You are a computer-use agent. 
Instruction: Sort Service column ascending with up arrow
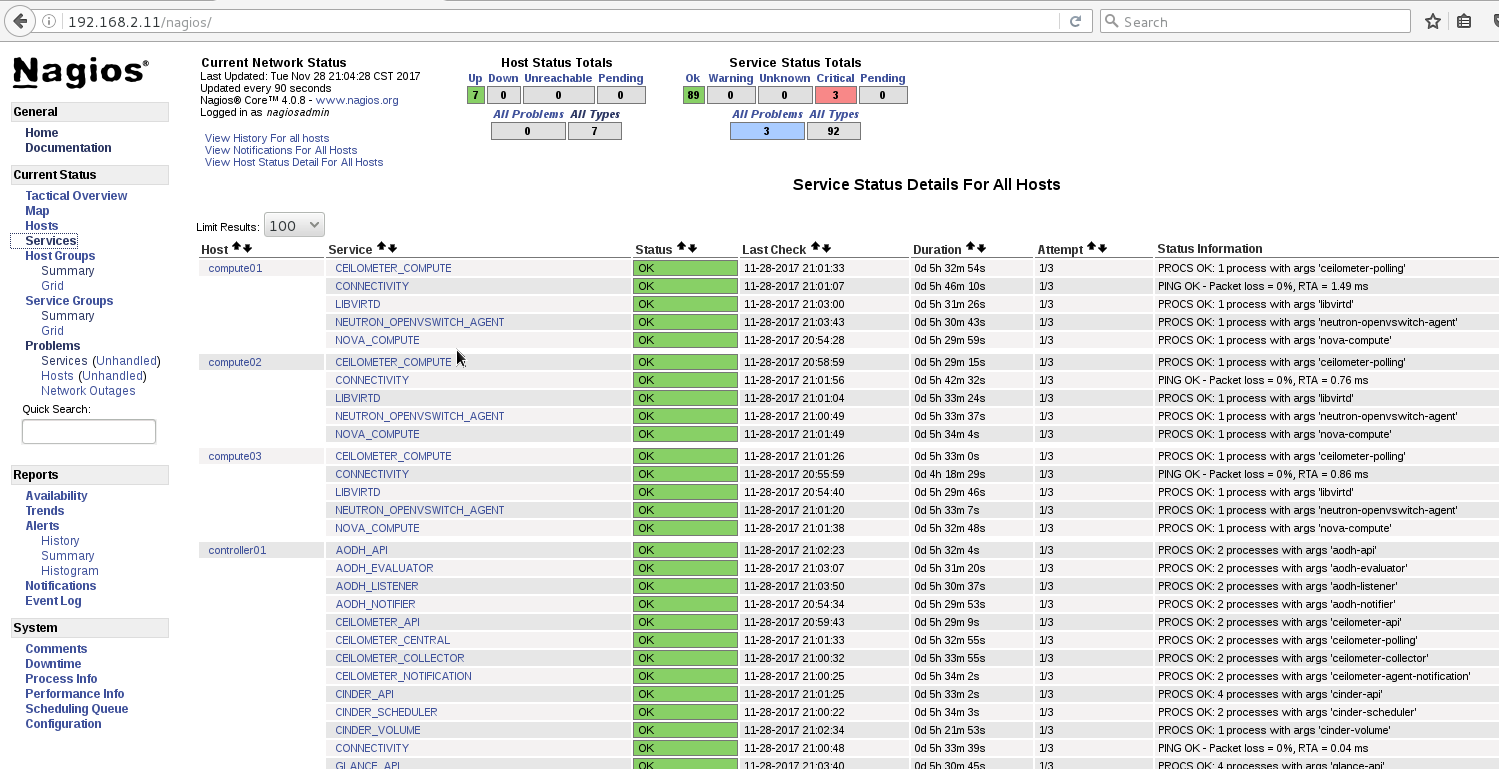tap(381, 247)
